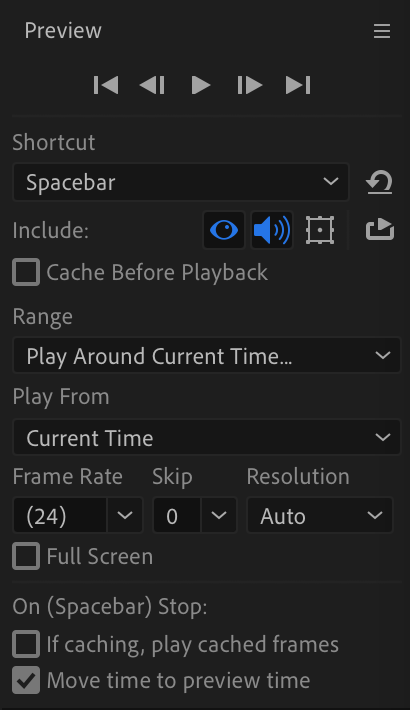Jump to last frame button

(x=298, y=85)
